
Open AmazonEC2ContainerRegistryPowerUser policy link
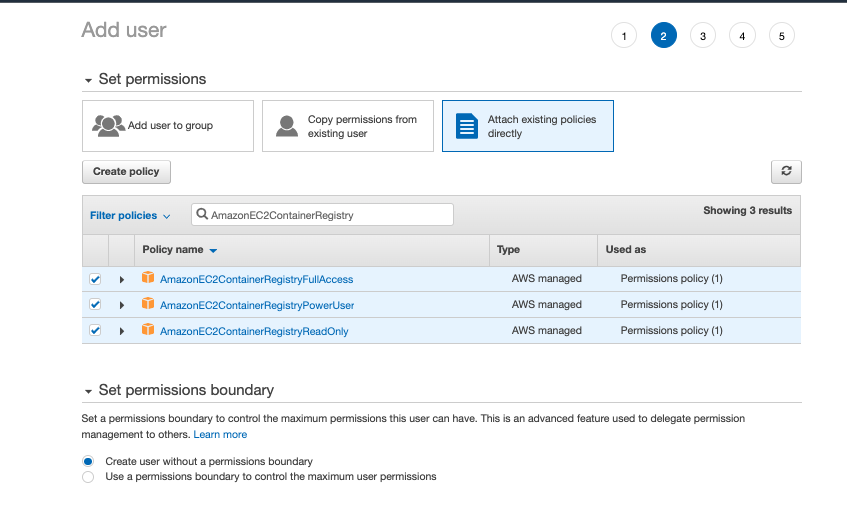[x=257, y=305]
